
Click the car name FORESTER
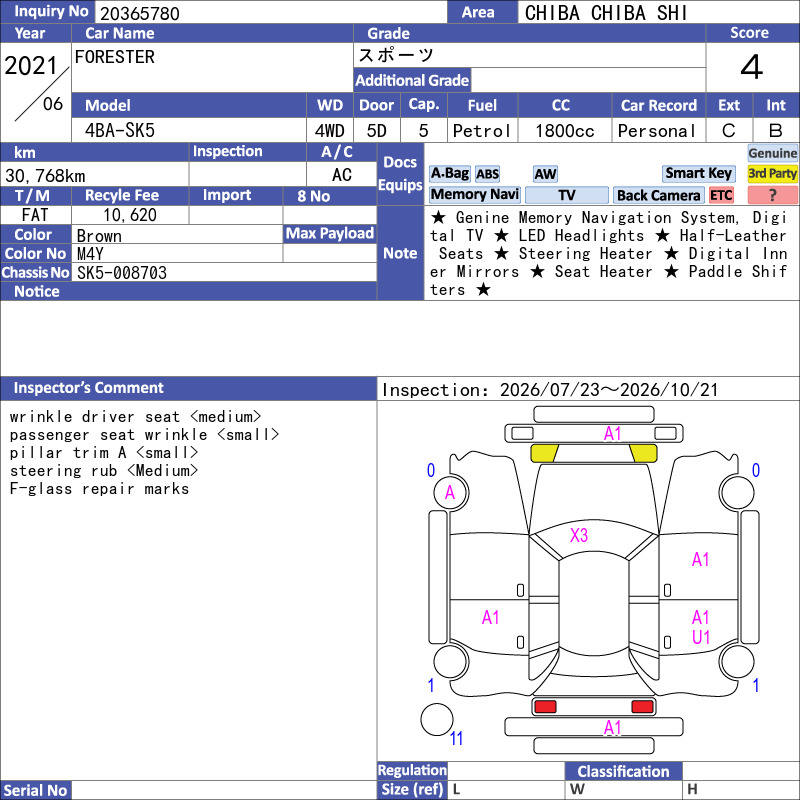115,57
